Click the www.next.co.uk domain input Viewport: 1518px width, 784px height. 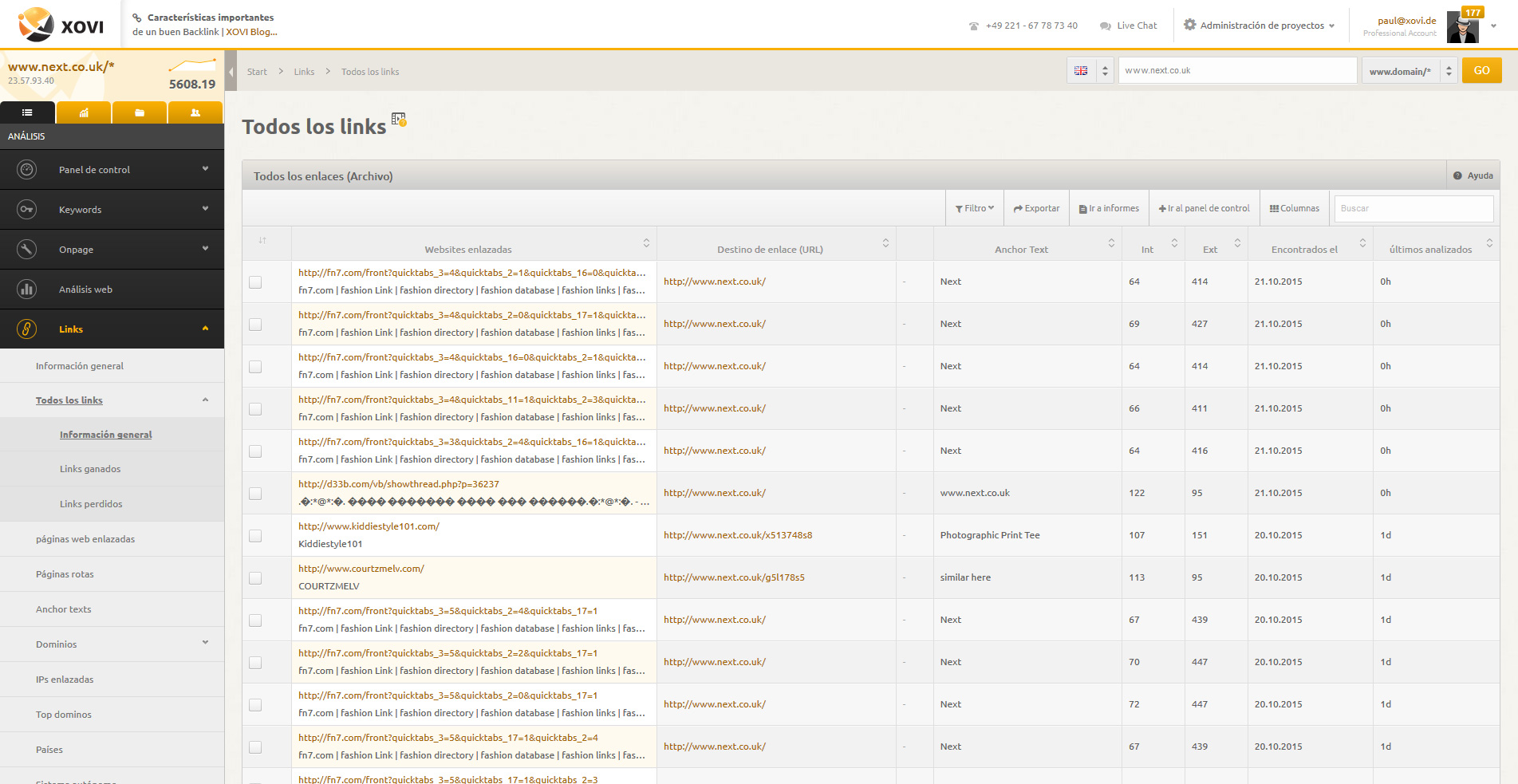point(1237,70)
